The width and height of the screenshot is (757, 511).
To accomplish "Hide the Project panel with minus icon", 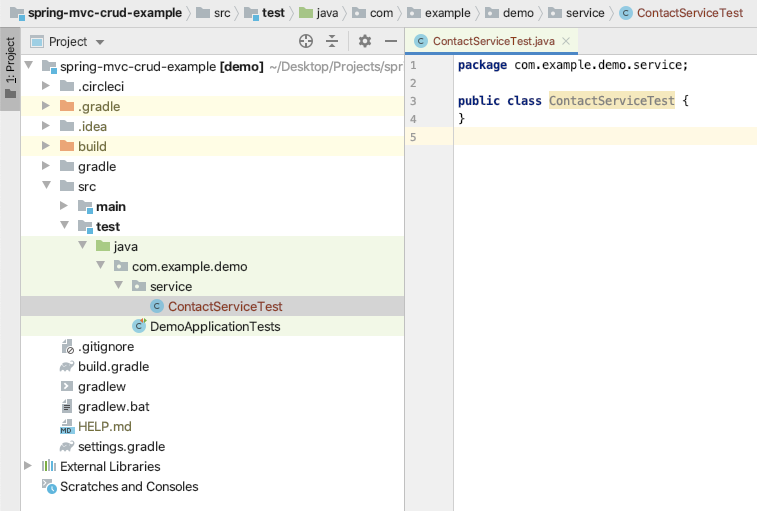I will 391,42.
